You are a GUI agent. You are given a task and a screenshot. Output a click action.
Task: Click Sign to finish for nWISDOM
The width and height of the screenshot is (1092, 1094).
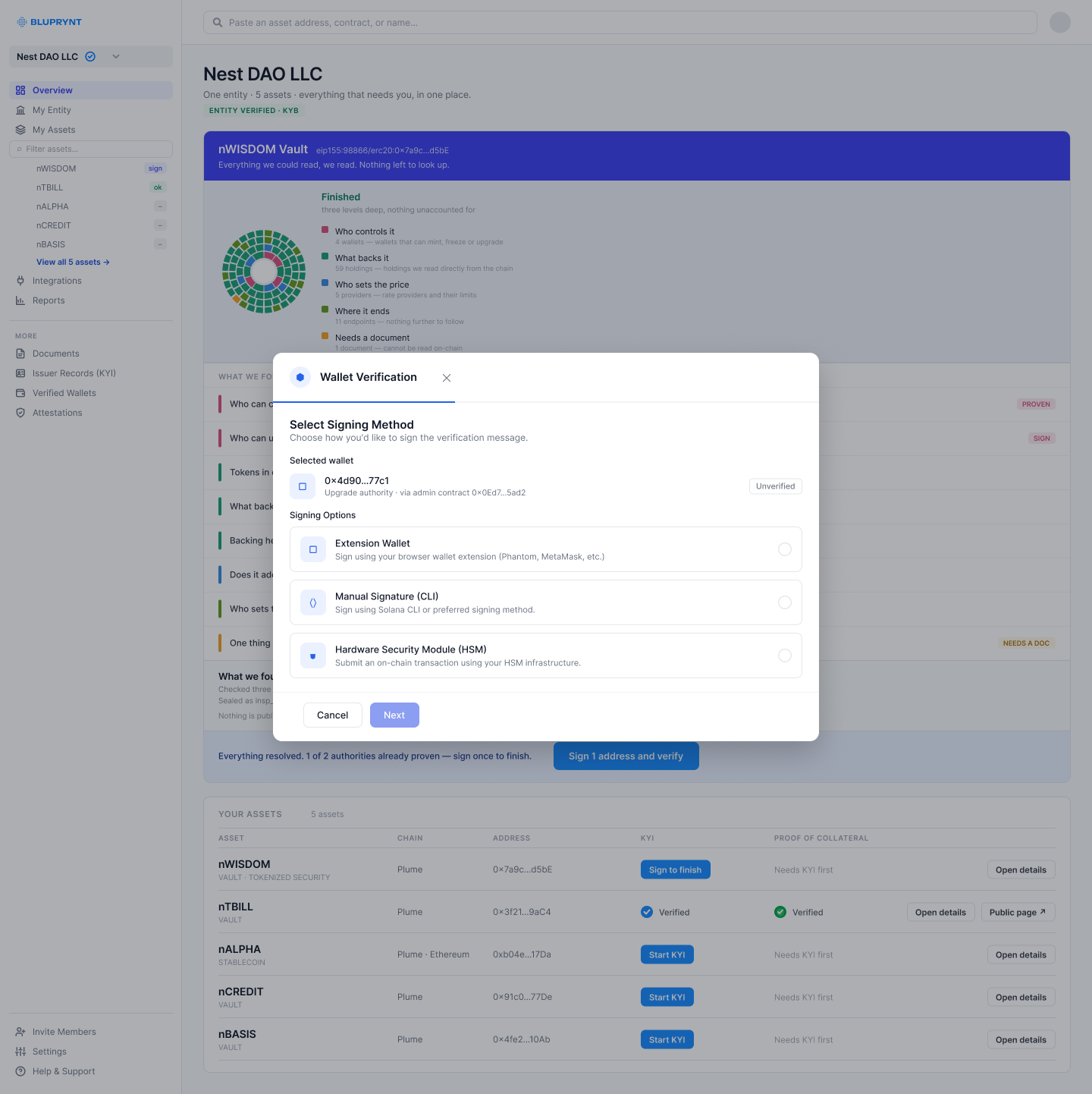coord(675,869)
